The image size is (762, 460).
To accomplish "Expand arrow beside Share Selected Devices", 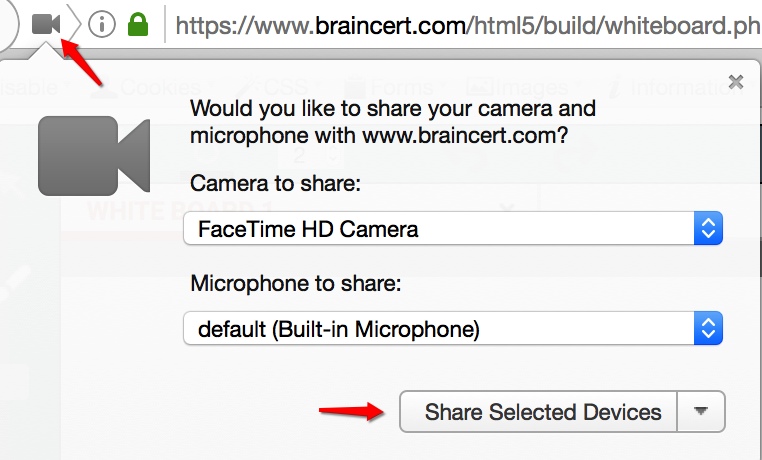I will [x=701, y=411].
